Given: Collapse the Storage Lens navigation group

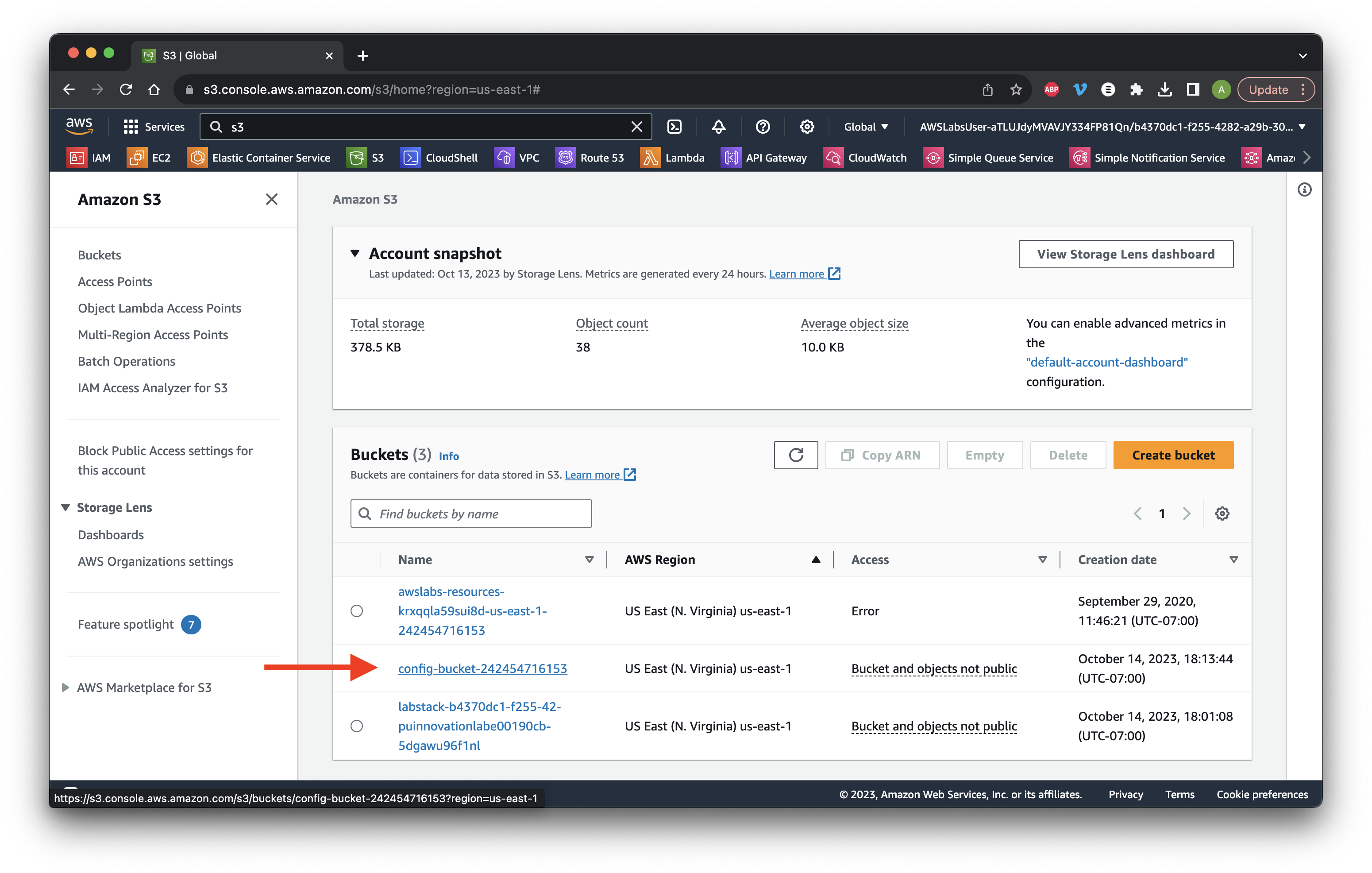Looking at the screenshot, I should tap(66, 507).
